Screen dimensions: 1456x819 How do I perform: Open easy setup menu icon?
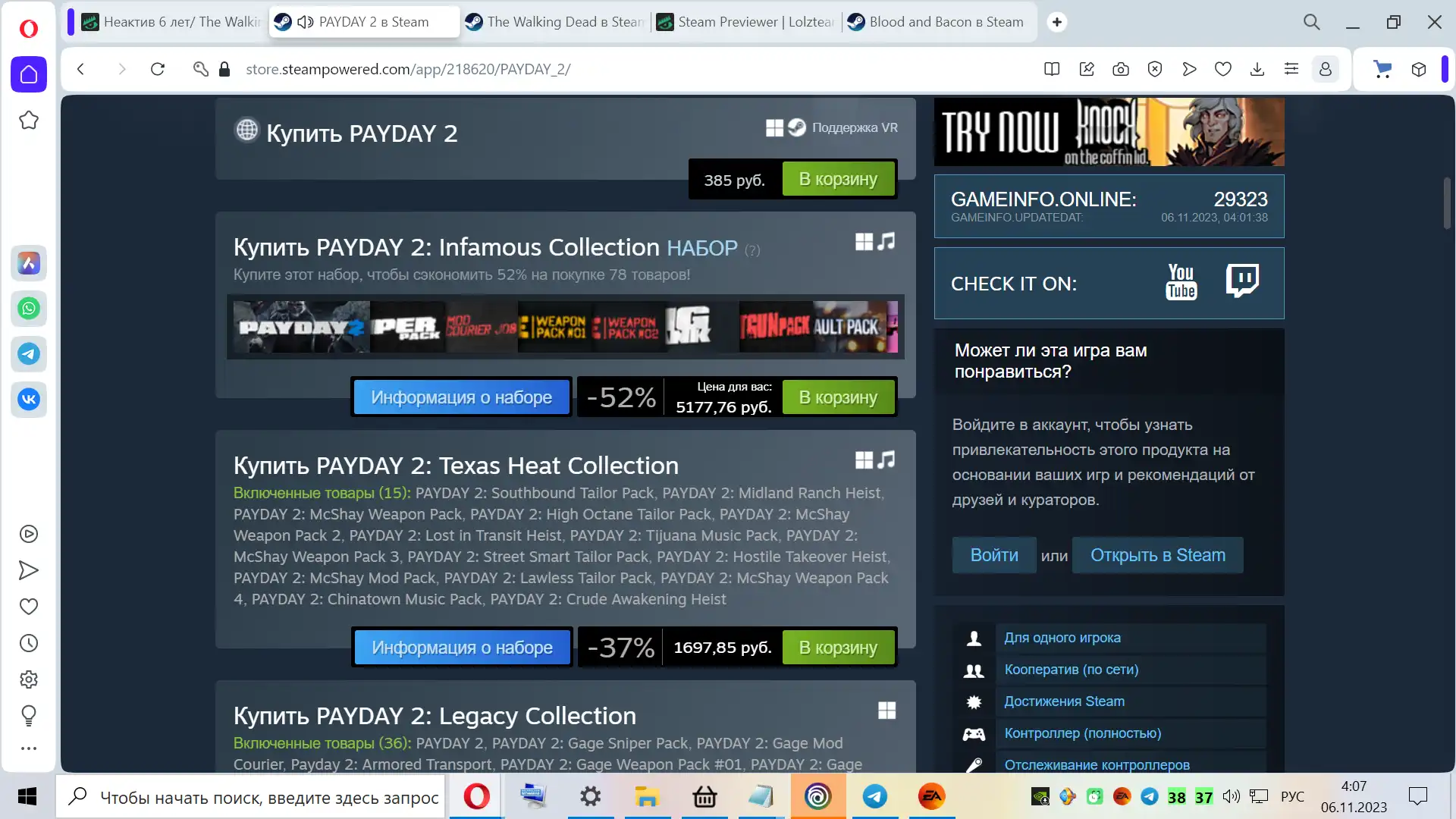click(x=1291, y=69)
